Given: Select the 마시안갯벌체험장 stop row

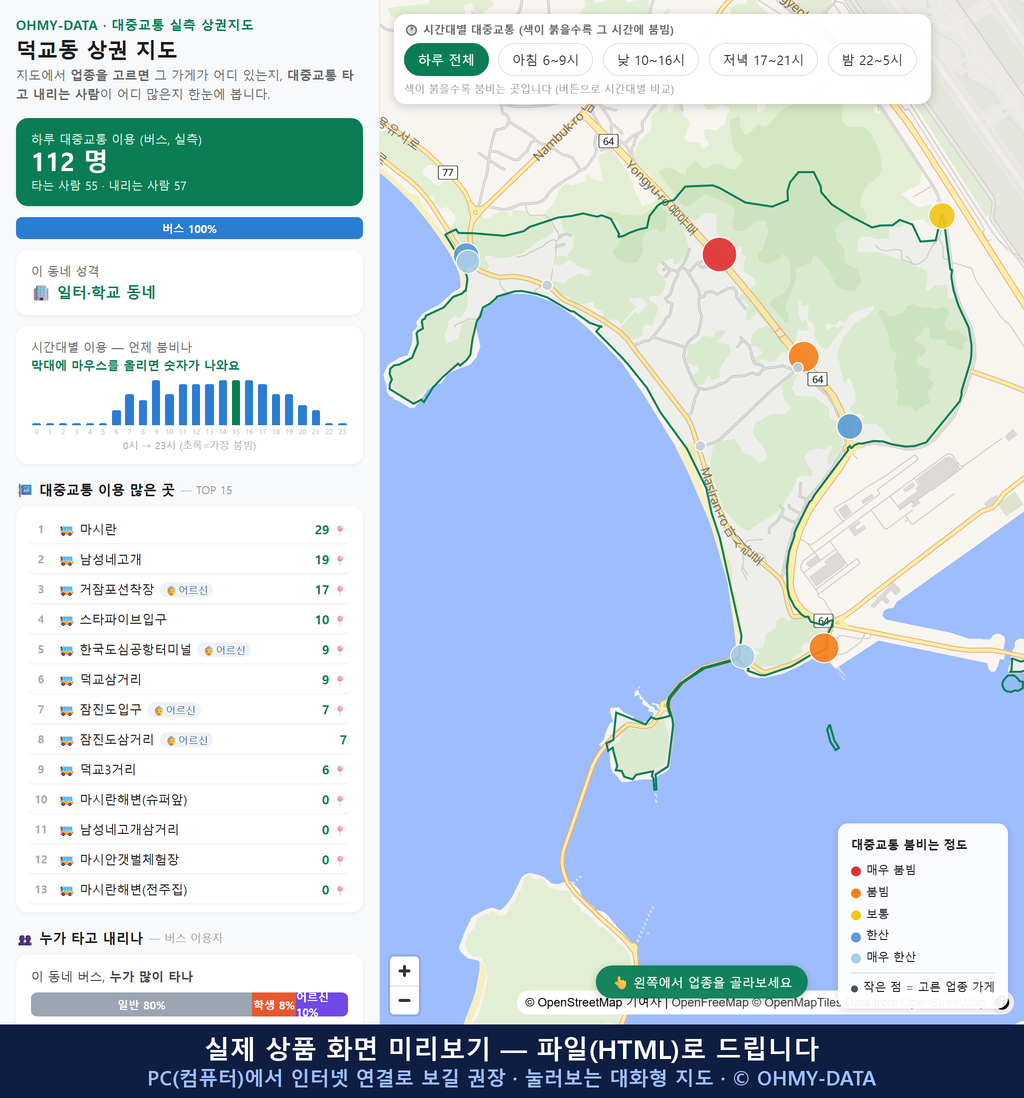Looking at the screenshot, I should tap(189, 859).
